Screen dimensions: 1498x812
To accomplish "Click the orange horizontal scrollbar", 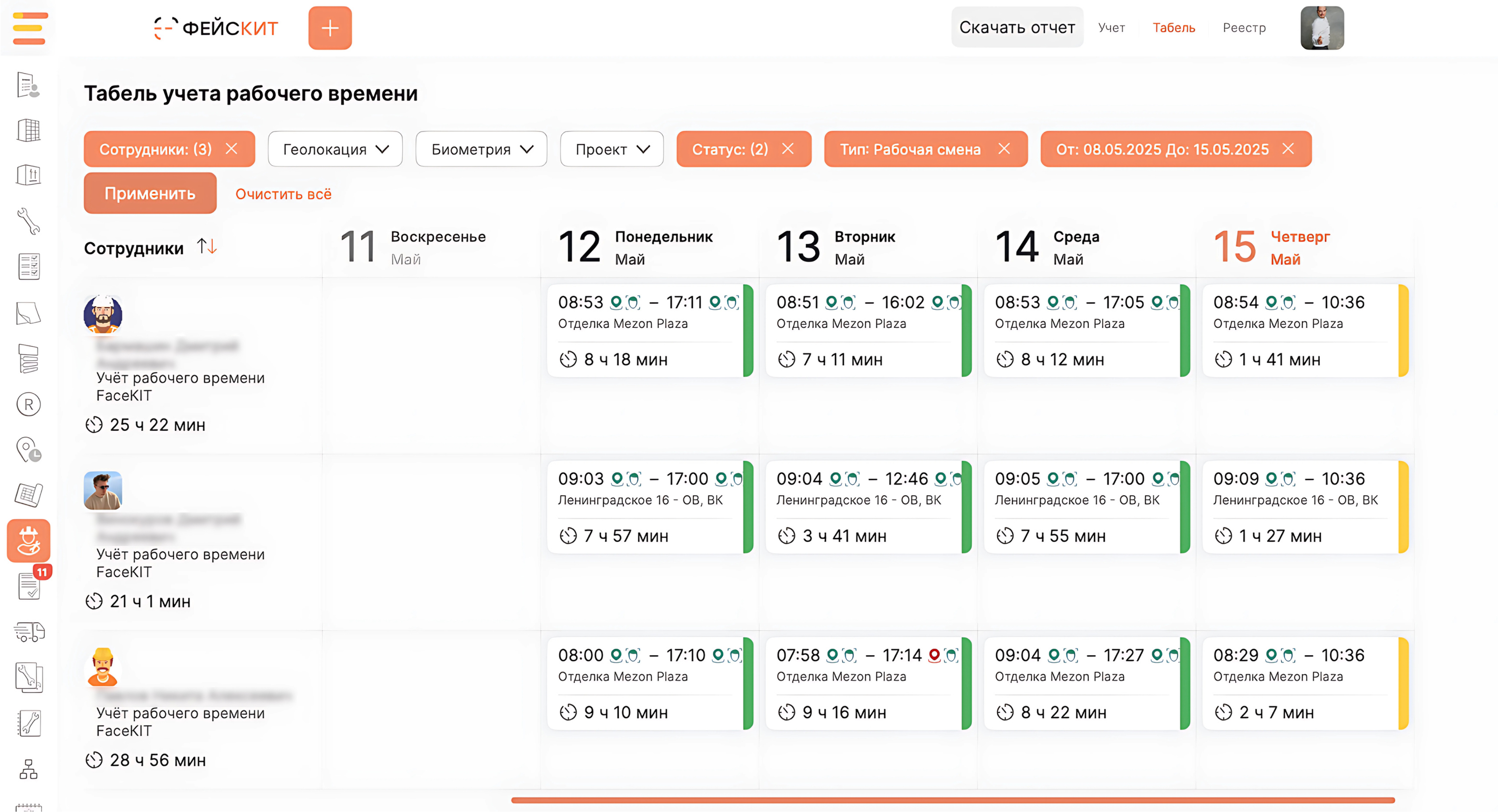I will (x=953, y=800).
